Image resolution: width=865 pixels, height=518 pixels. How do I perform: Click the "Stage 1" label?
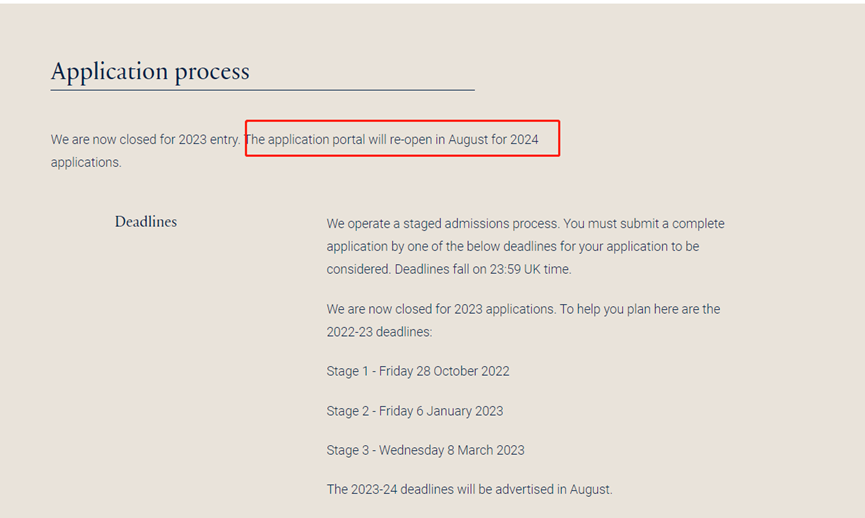point(349,371)
